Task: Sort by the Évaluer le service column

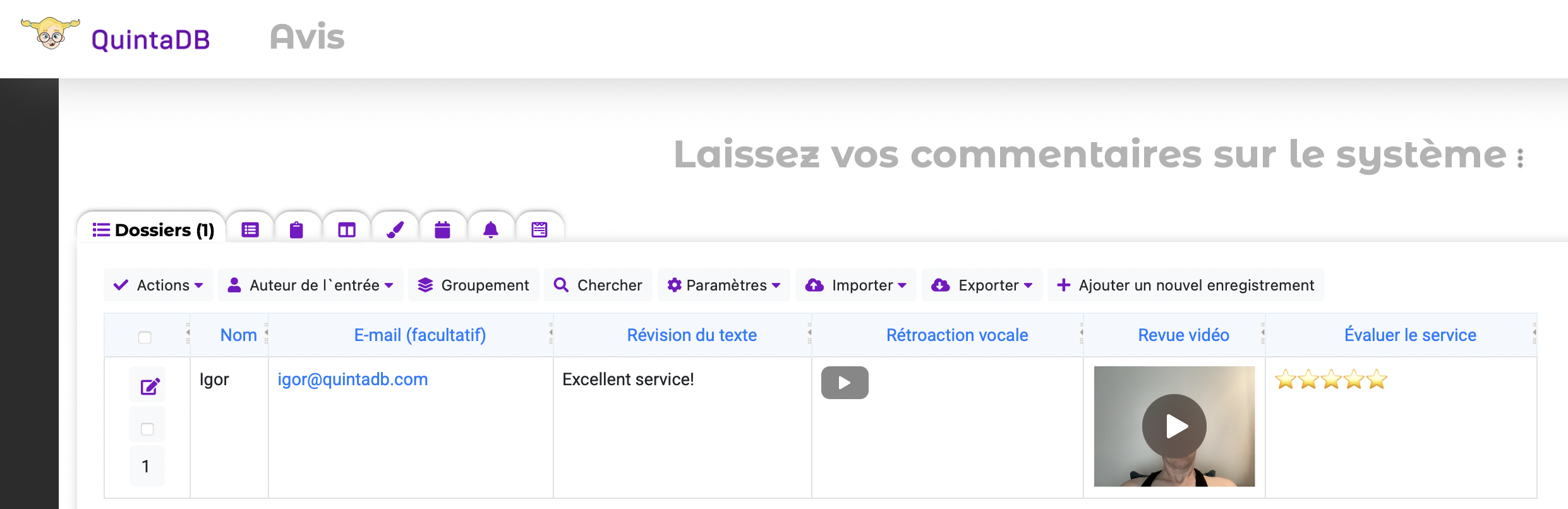Action: click(x=1409, y=335)
